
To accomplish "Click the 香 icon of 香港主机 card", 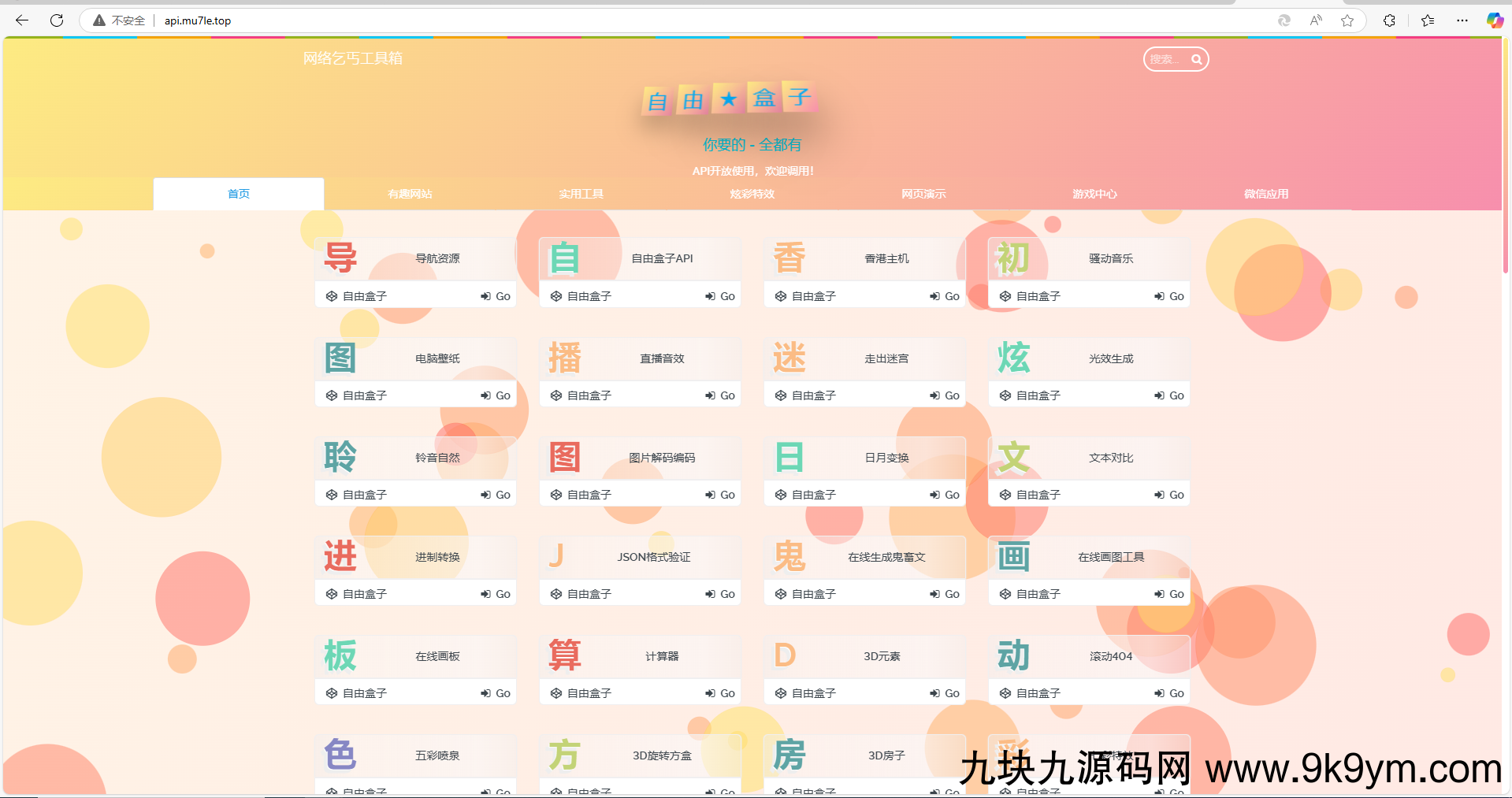I will click(789, 258).
